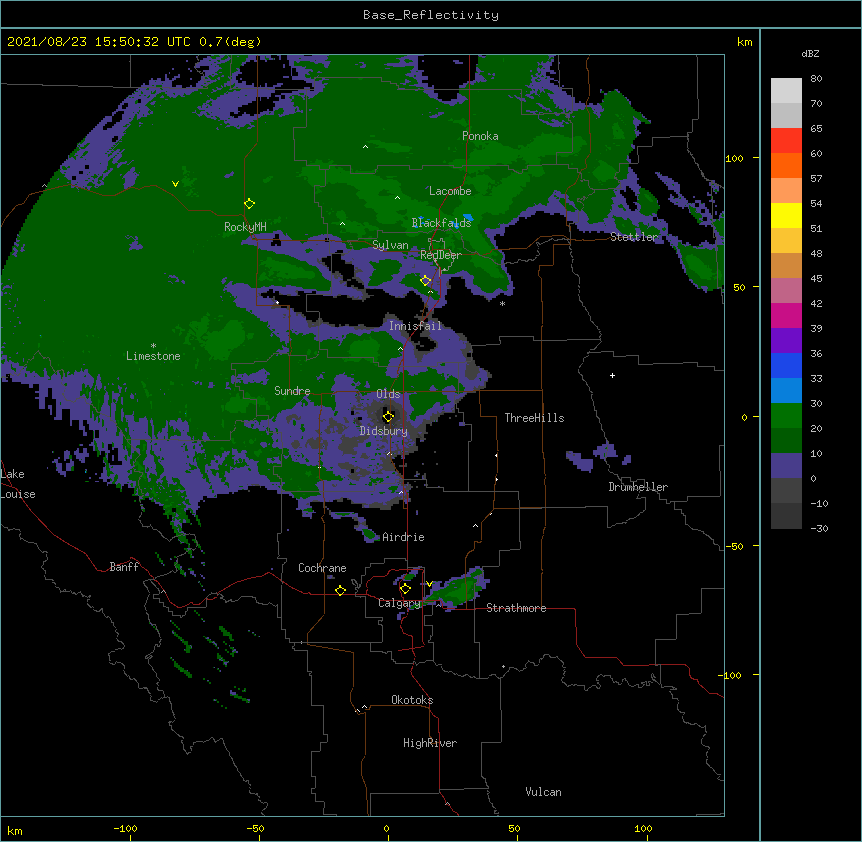Image resolution: width=862 pixels, height=842 pixels.
Task: Click the Ponoka city label
Action: point(480,136)
